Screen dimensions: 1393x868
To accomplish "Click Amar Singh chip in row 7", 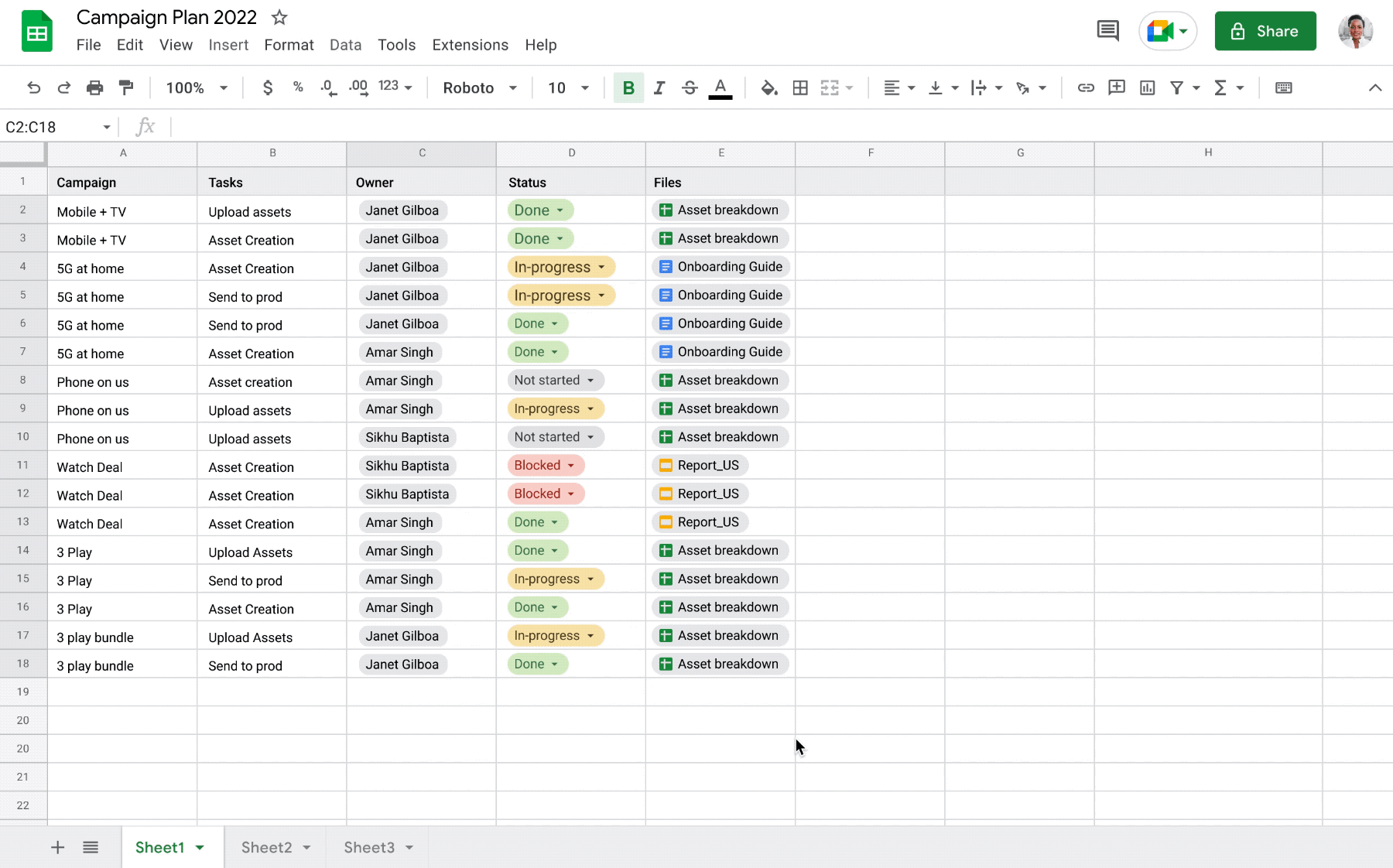I will pos(399,352).
